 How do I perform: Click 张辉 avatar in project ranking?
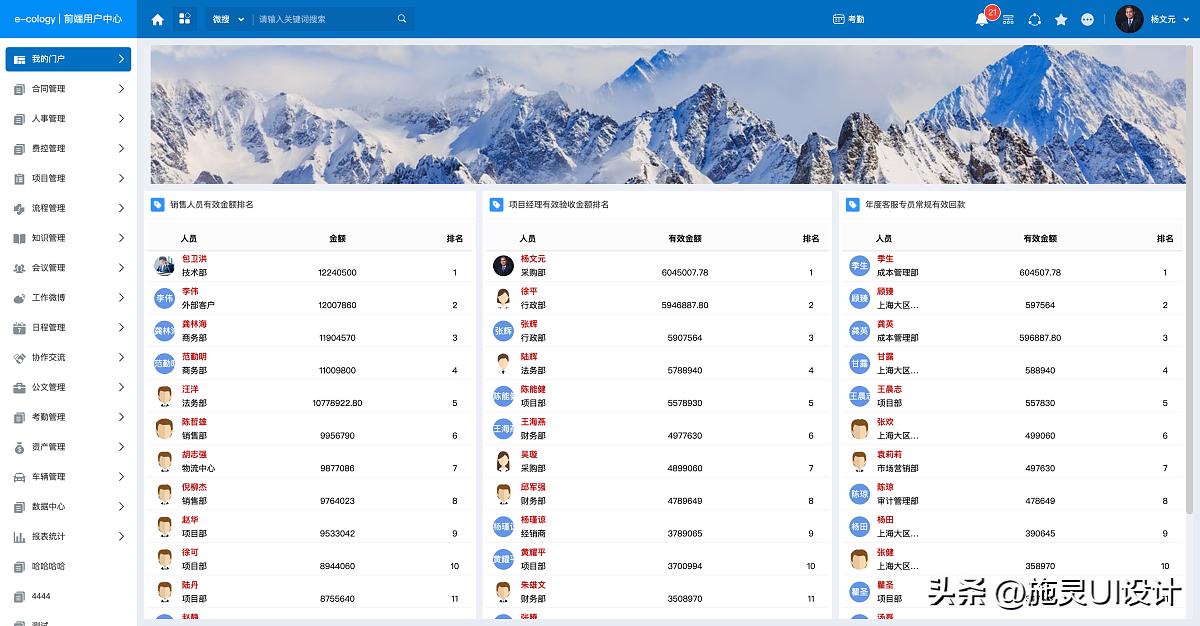click(x=503, y=331)
